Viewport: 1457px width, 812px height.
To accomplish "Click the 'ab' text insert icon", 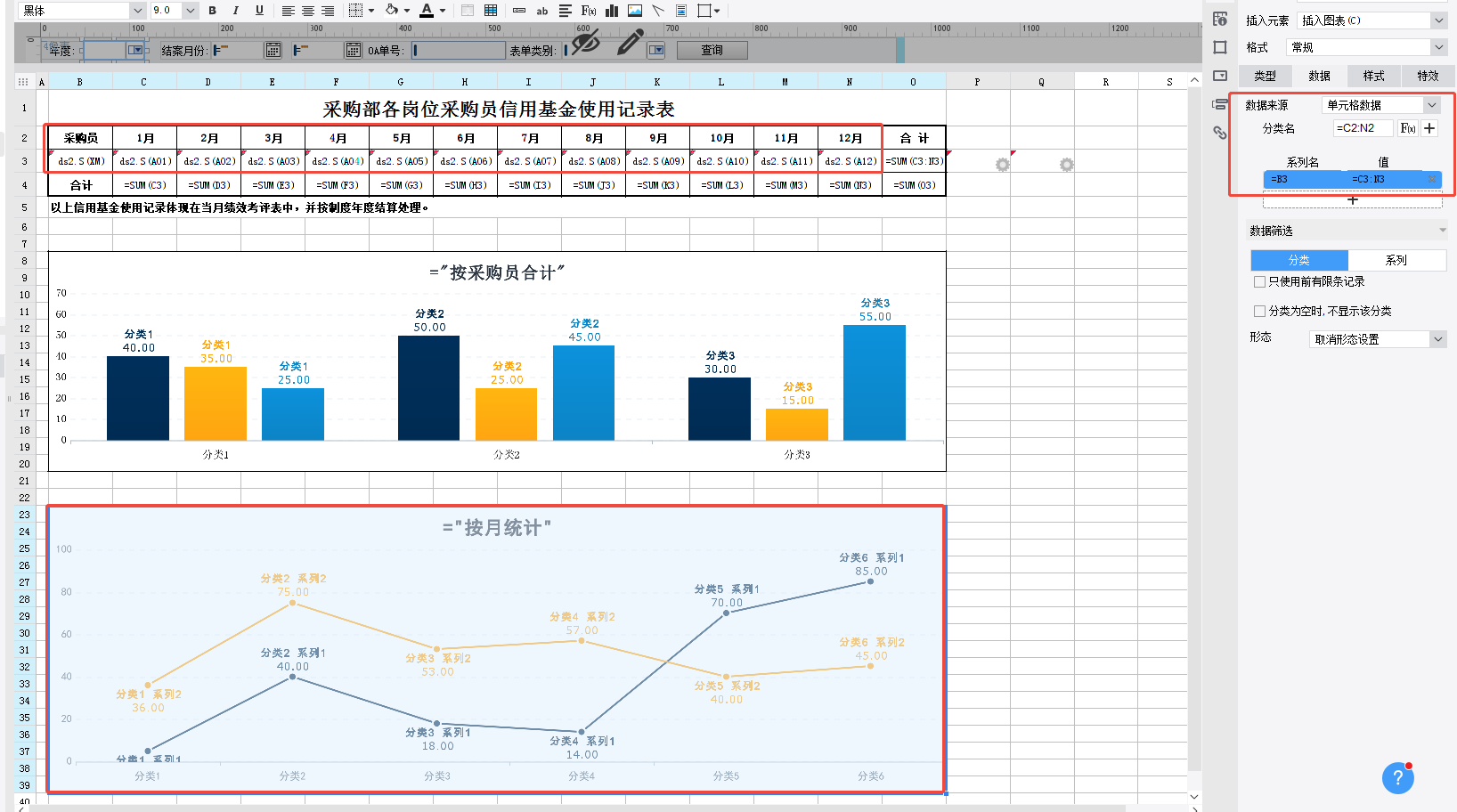I will [x=542, y=11].
